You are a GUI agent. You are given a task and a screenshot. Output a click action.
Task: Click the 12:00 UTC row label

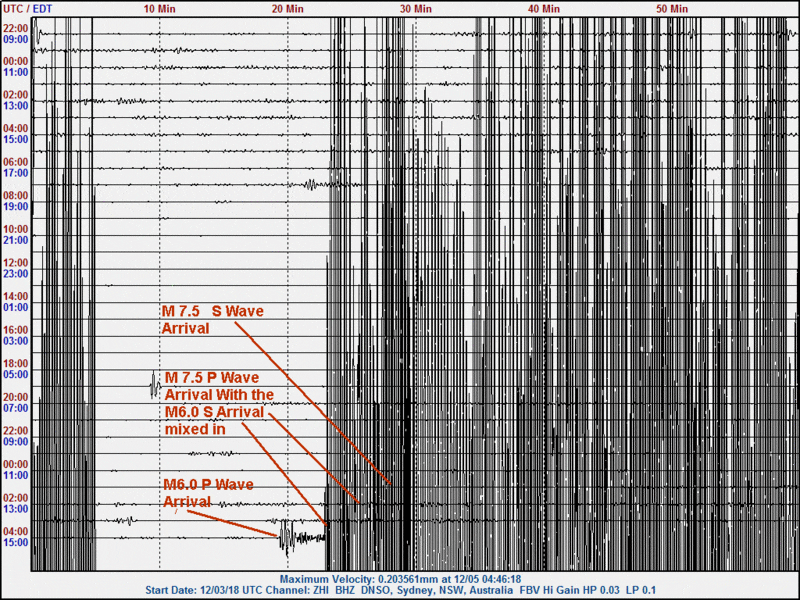coord(16,262)
